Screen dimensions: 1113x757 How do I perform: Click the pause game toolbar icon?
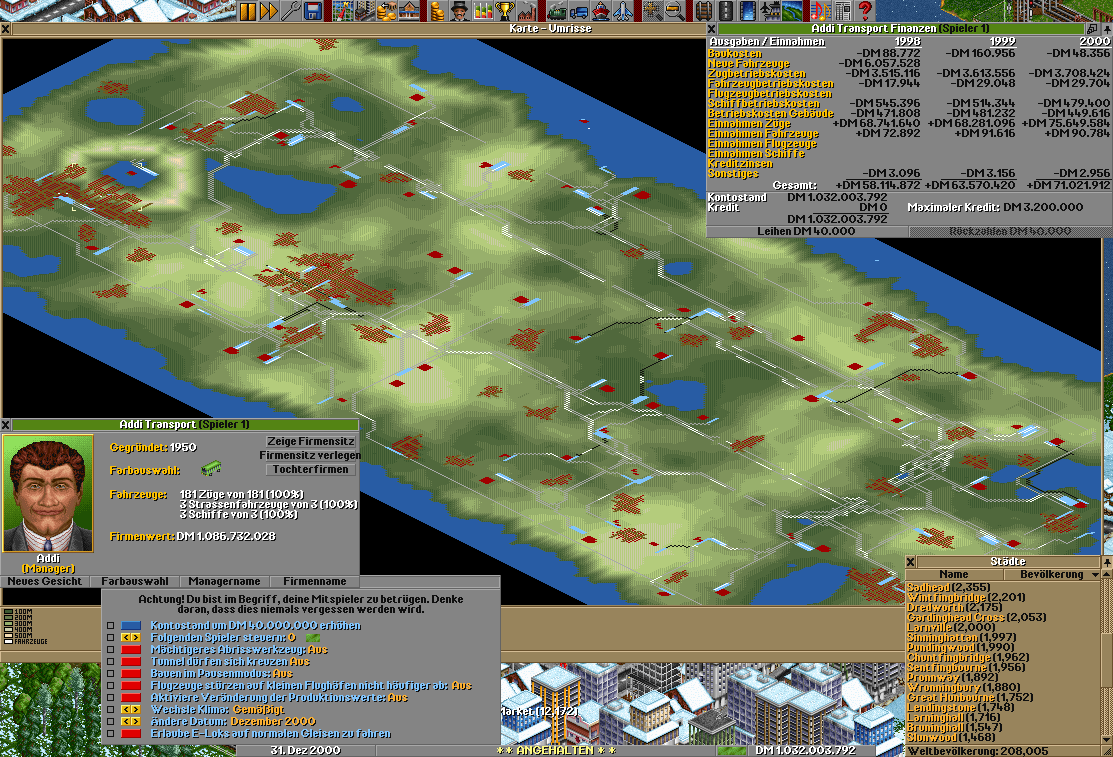tap(247, 11)
